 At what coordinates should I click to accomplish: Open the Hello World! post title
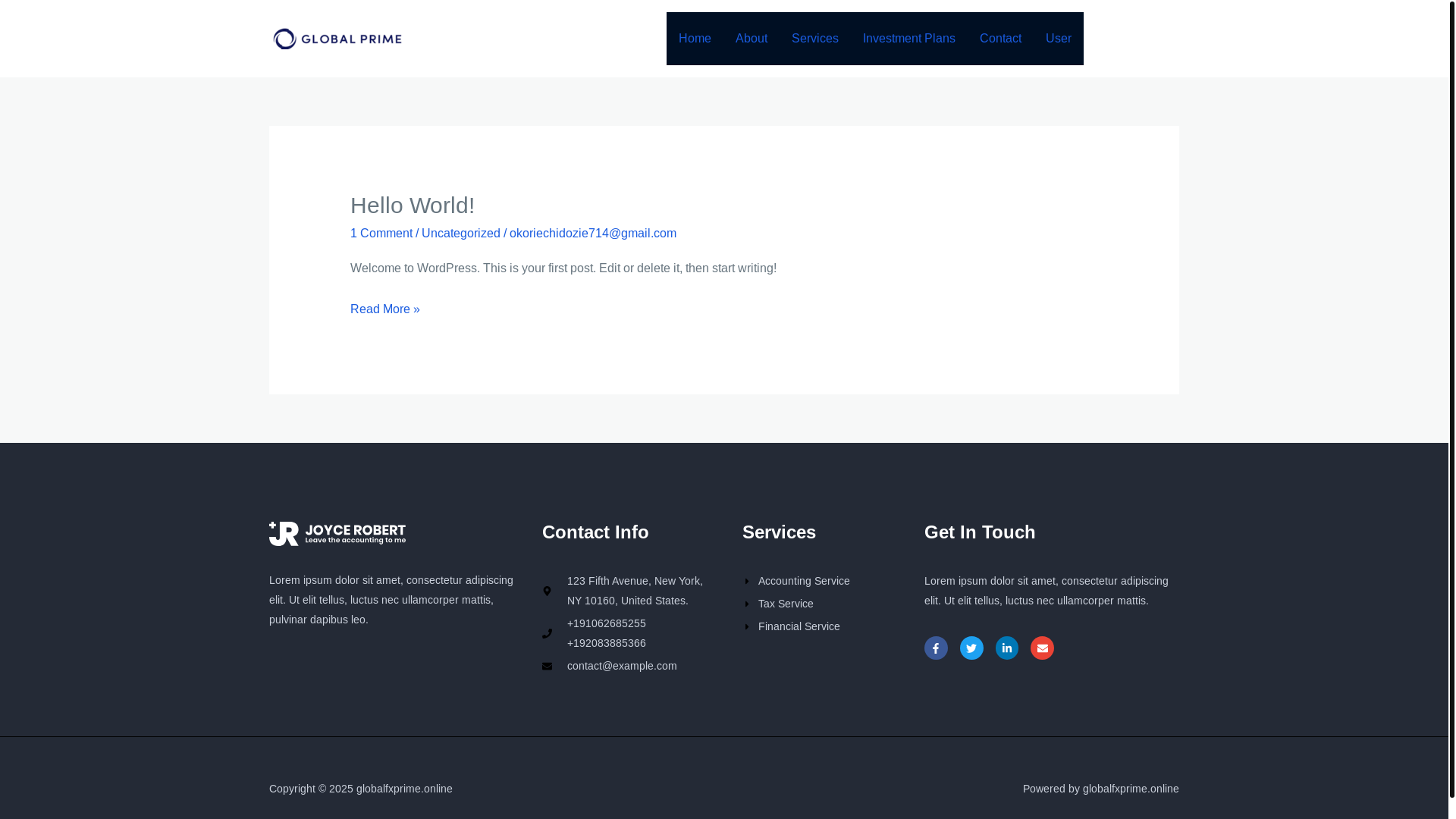[413, 205]
